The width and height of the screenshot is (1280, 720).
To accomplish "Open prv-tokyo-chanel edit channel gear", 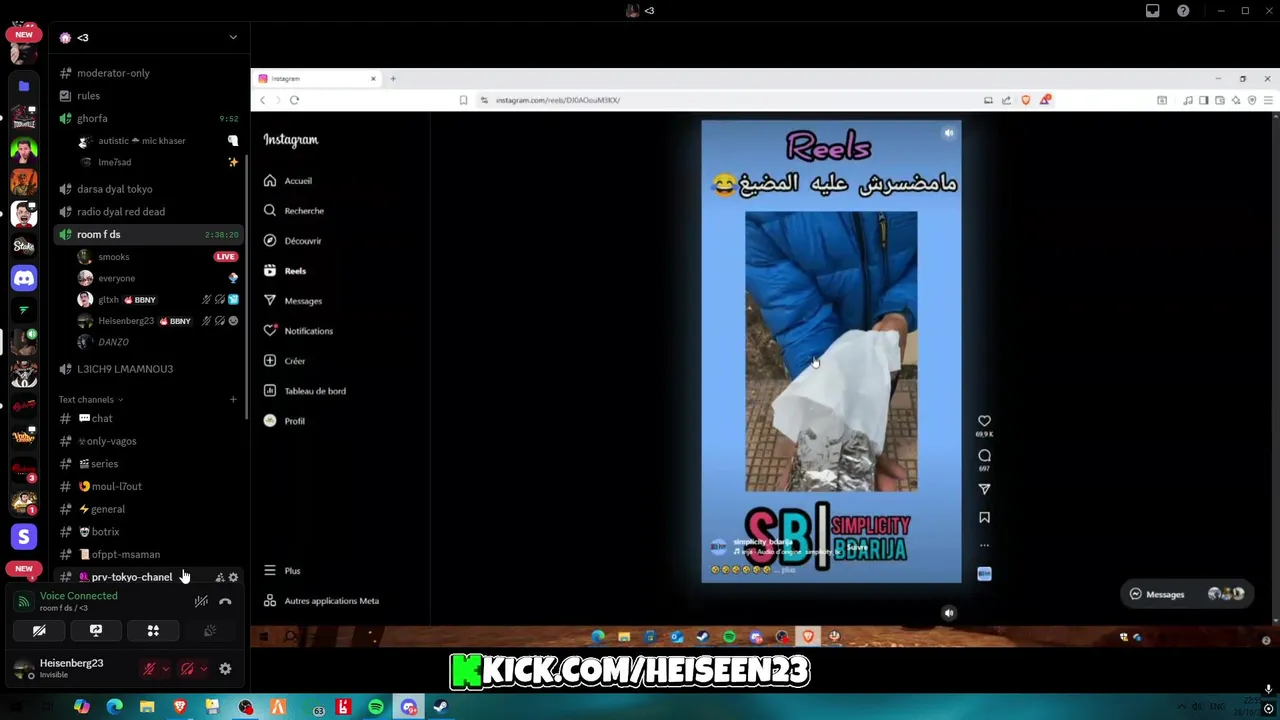I will point(234,578).
